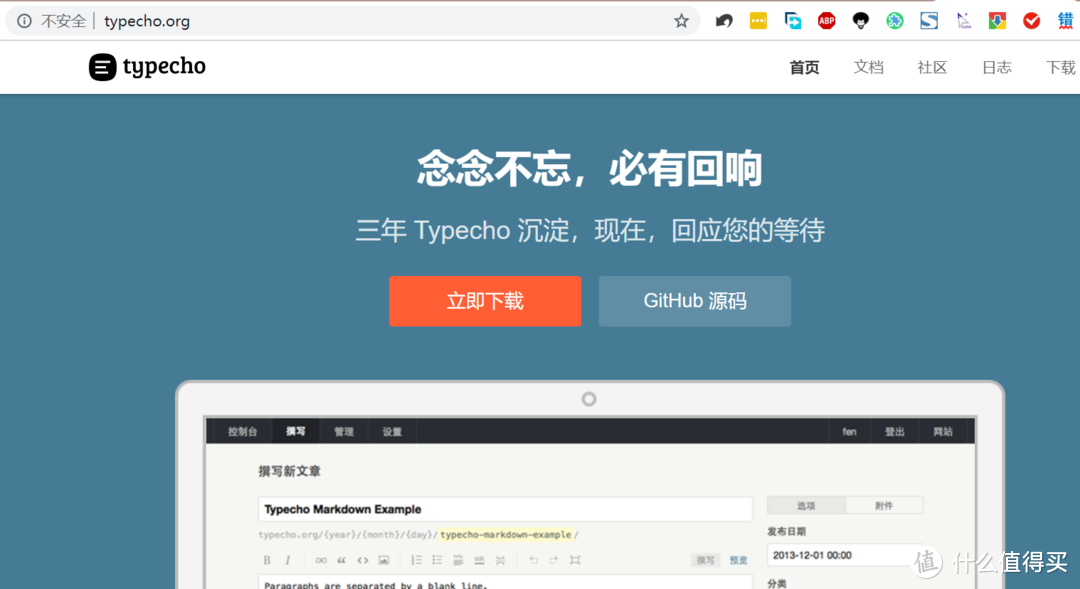Click the redo icon in demo editor
Screen dimensions: 1080x589
tap(554, 560)
